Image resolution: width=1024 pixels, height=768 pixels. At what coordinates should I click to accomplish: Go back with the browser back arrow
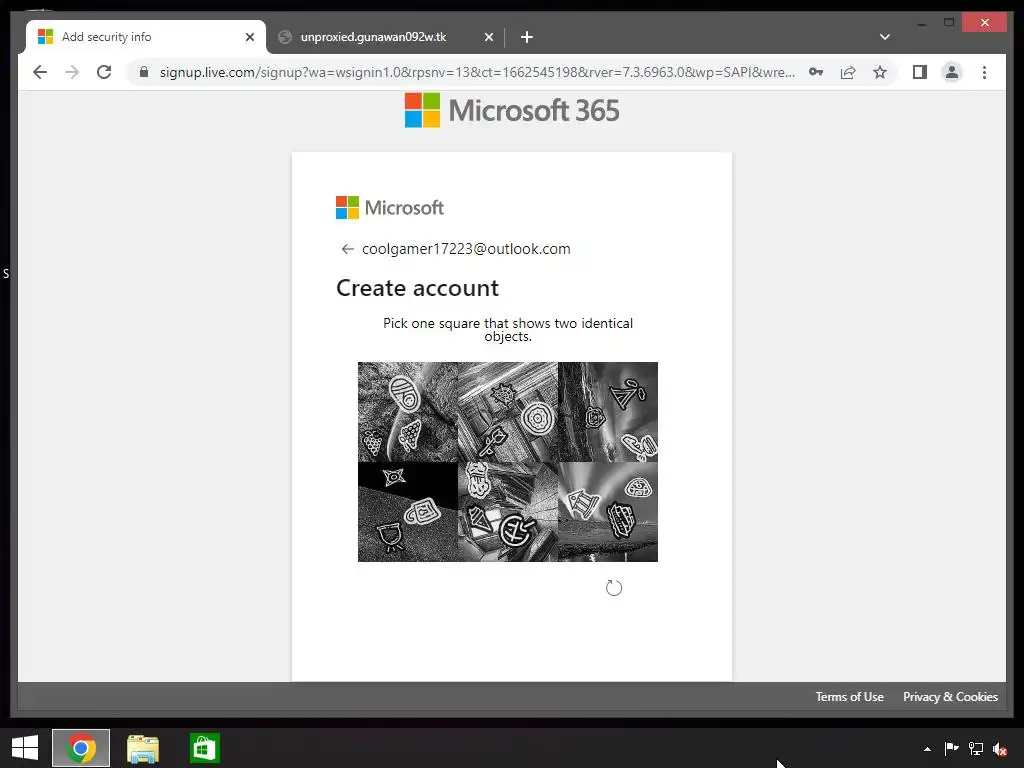pyautogui.click(x=40, y=72)
